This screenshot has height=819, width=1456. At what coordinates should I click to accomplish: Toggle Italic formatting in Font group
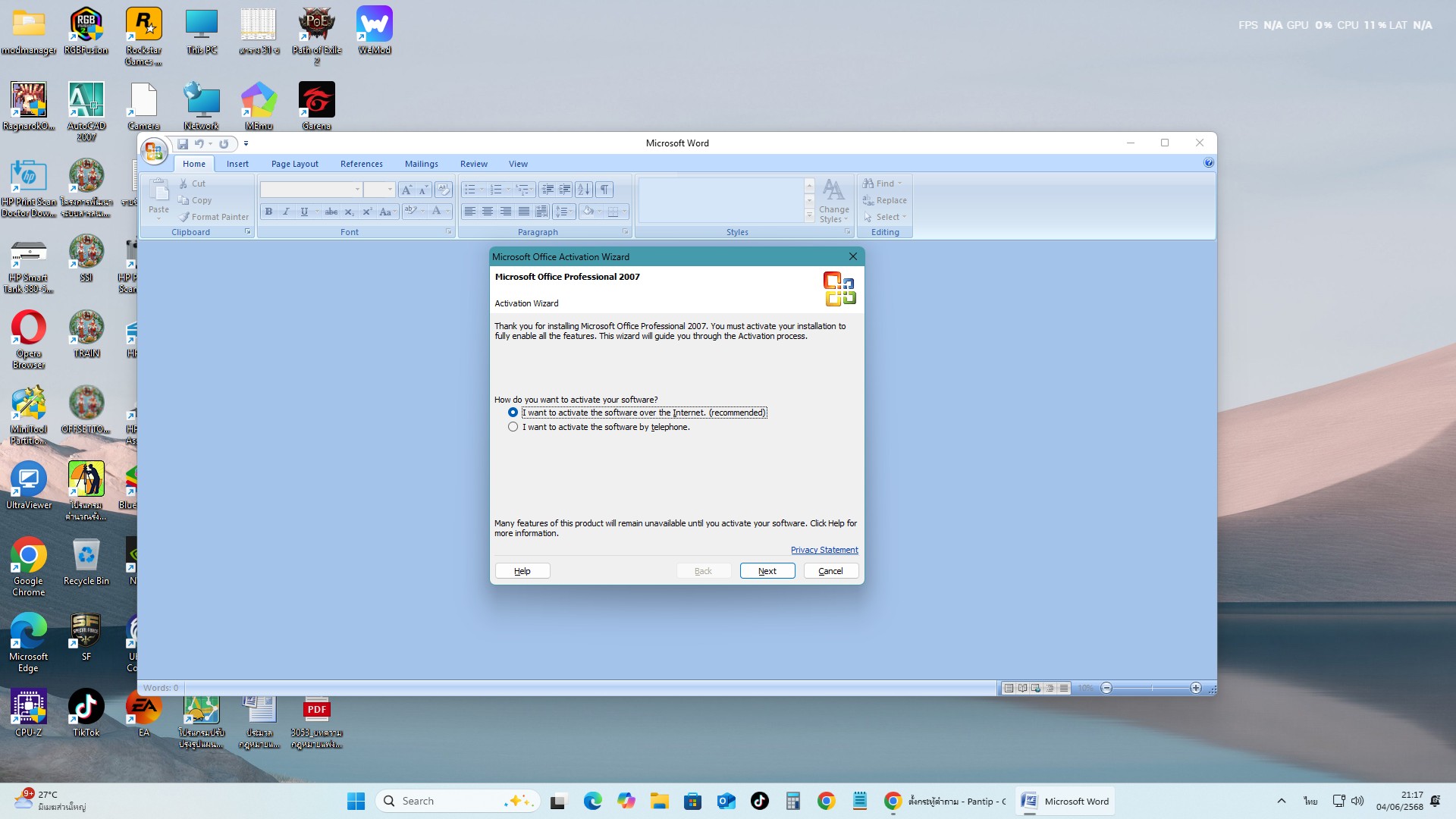[286, 212]
